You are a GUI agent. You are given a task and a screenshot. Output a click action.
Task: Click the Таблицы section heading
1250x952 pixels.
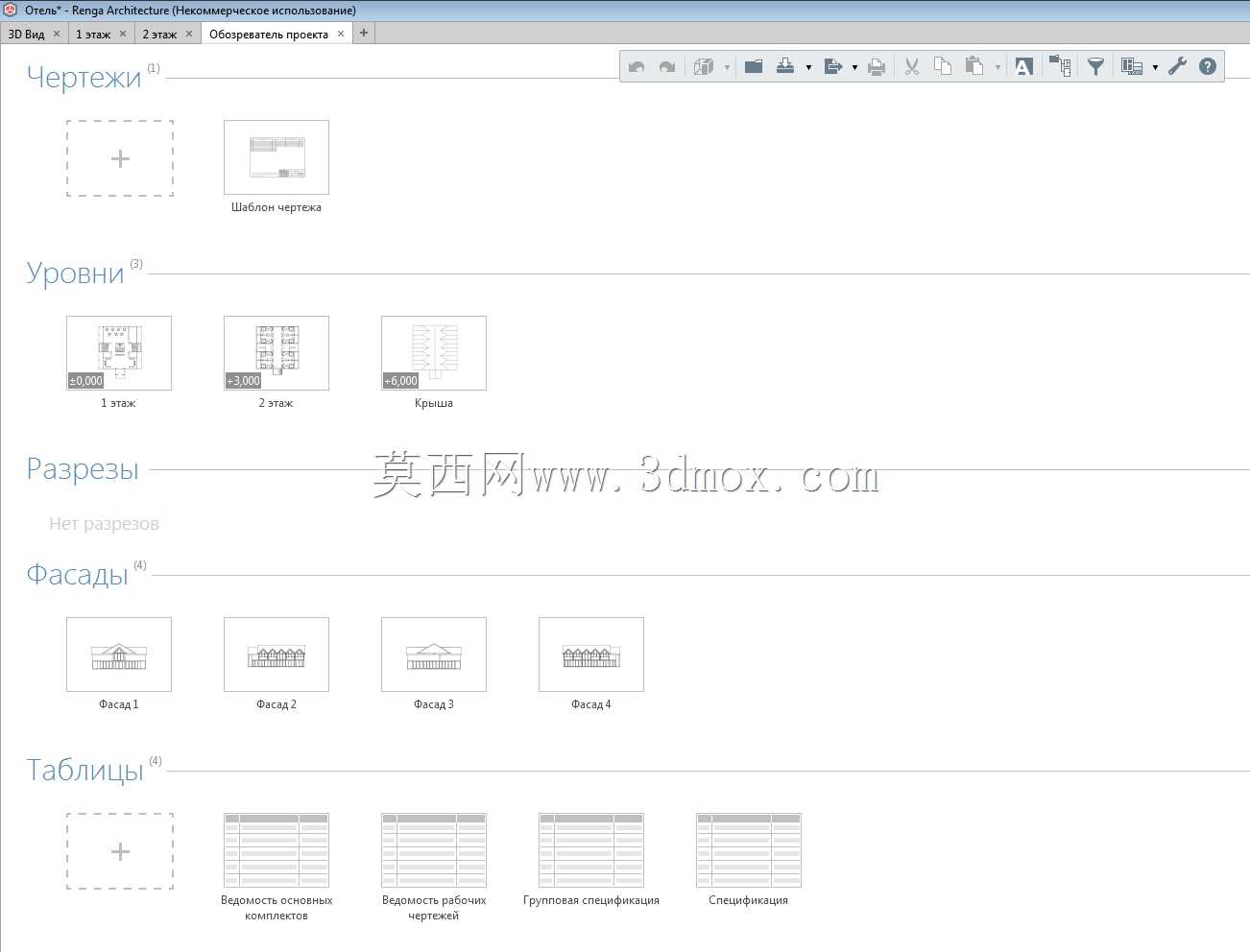85,770
